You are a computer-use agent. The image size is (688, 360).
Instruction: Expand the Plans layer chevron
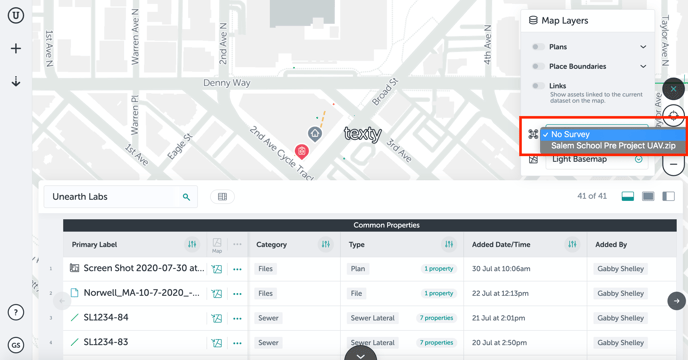[x=643, y=47]
